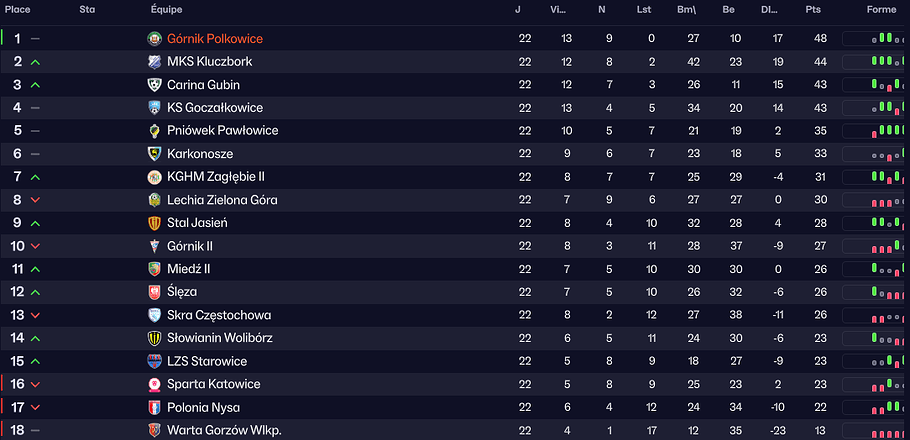Screen dimensions: 910x440
Task: Open the Warta Gorzów Wlkp. team link
Action: pos(224,430)
